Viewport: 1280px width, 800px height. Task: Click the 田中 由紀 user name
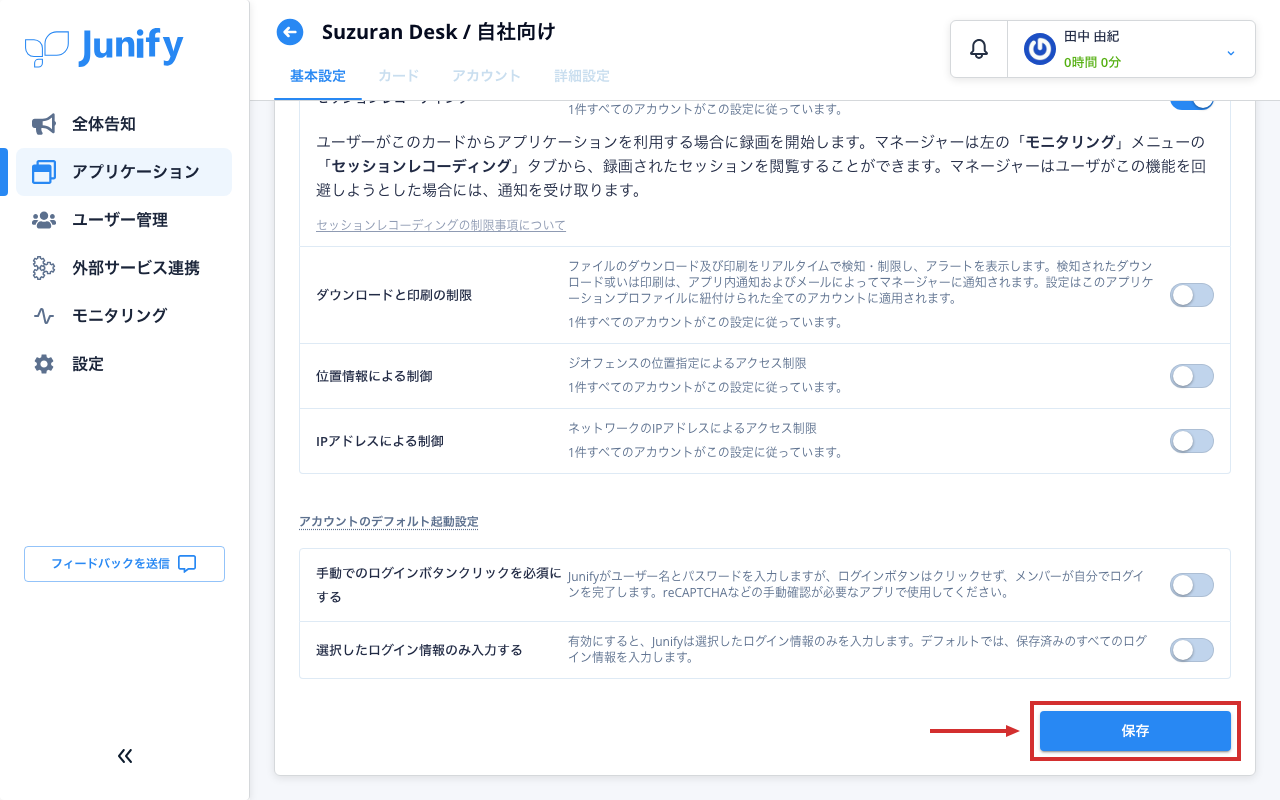pyautogui.click(x=1091, y=36)
